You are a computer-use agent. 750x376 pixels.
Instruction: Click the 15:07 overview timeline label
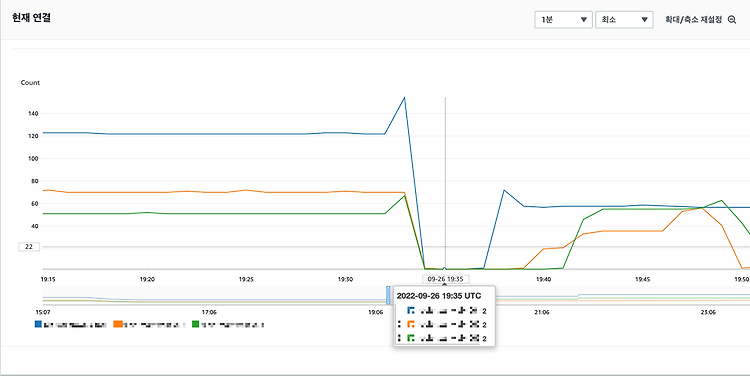coord(43,312)
